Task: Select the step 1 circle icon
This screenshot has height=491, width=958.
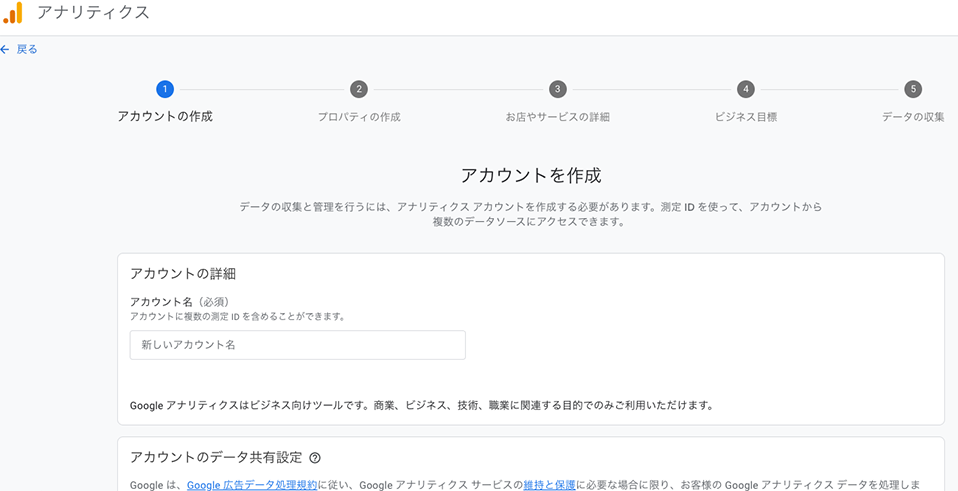Action: (x=165, y=89)
